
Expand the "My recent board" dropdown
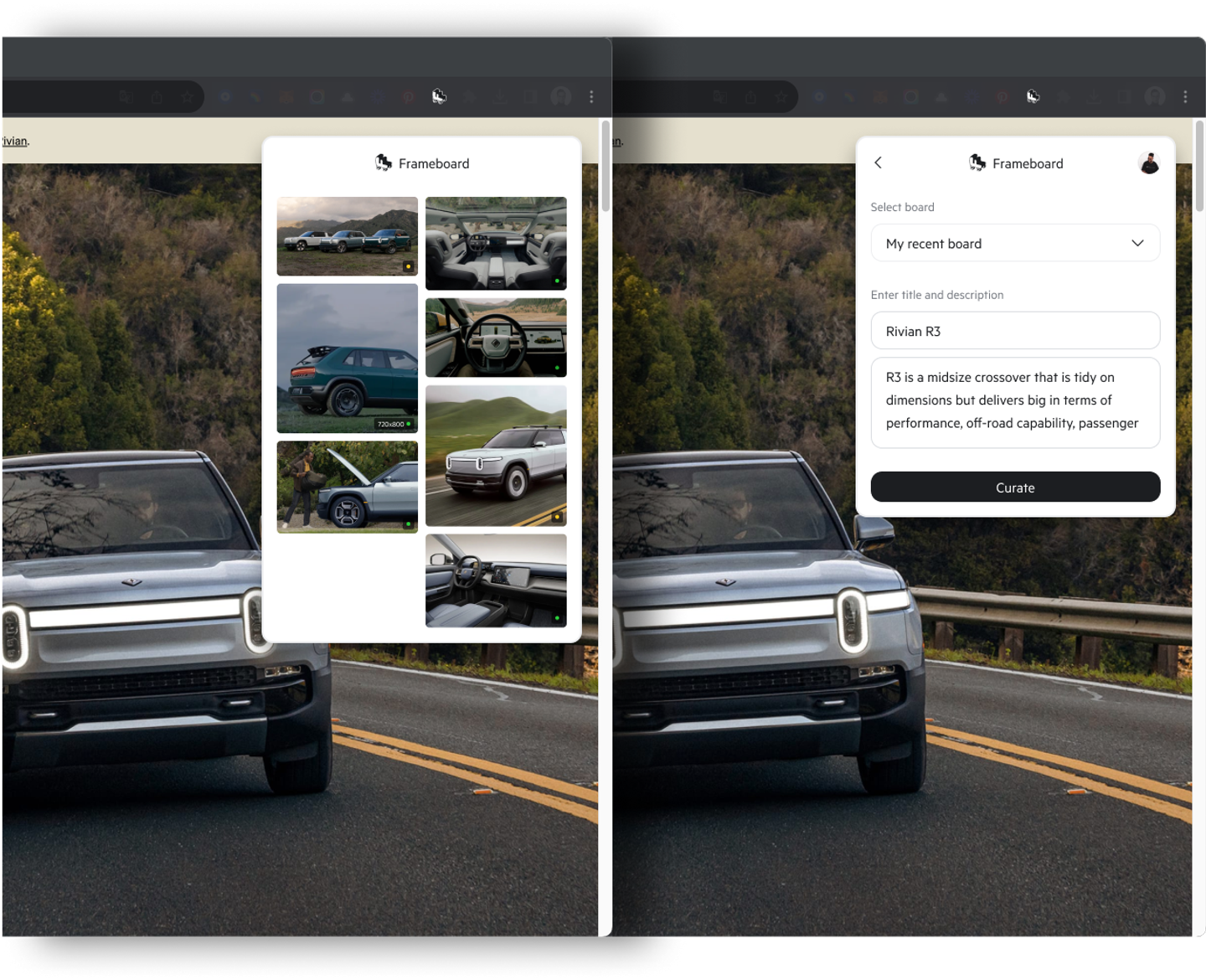pos(1015,243)
